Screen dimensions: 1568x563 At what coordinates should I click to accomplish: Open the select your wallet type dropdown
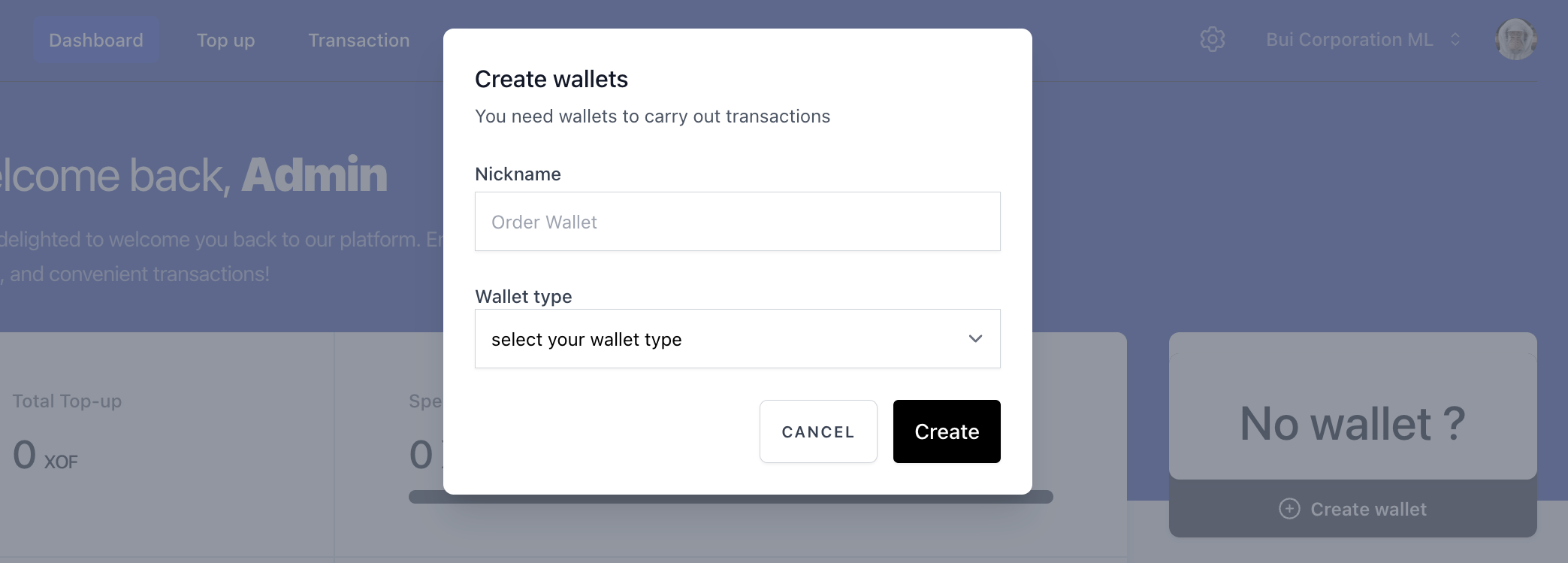(737, 338)
